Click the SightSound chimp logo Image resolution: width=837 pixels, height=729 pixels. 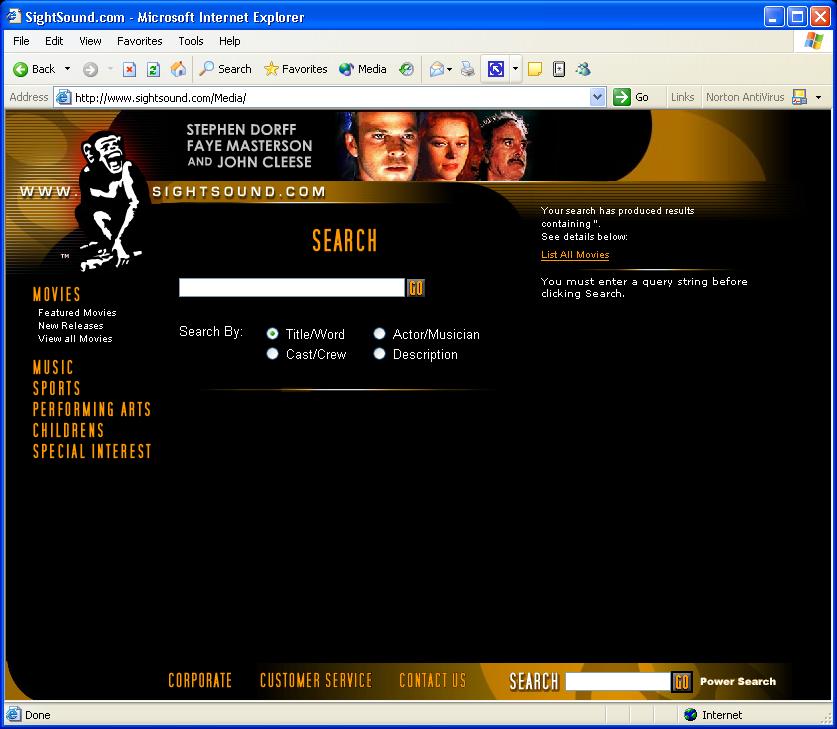(109, 200)
